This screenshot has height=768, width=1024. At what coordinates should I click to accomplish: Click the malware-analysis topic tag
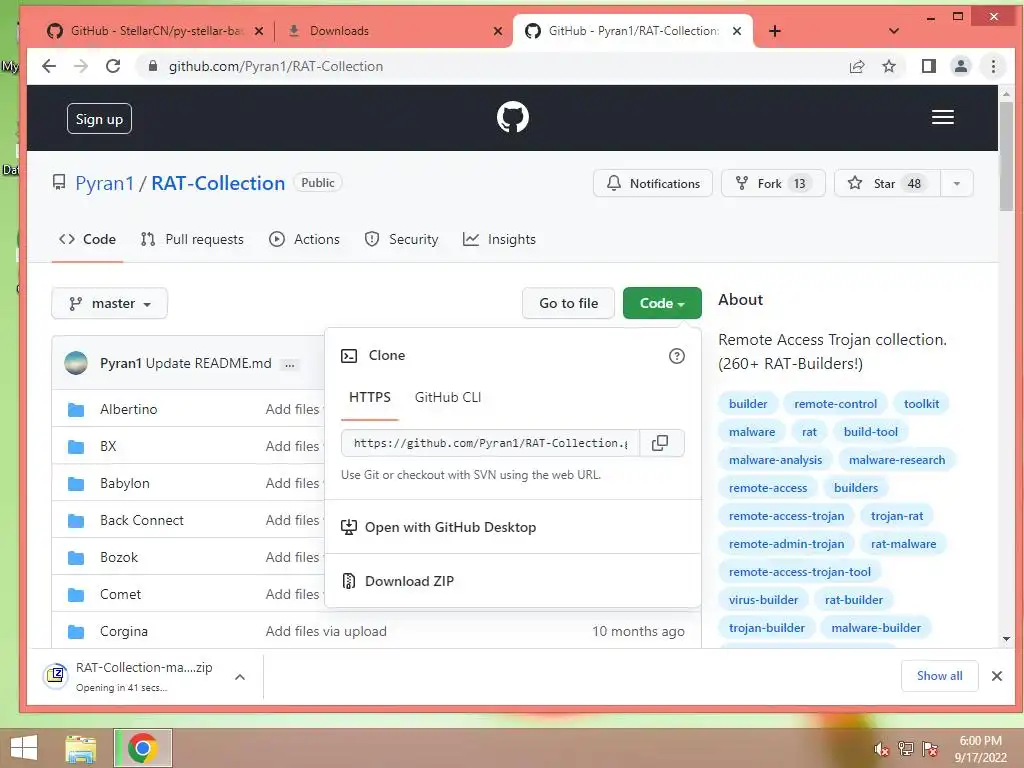click(775, 460)
